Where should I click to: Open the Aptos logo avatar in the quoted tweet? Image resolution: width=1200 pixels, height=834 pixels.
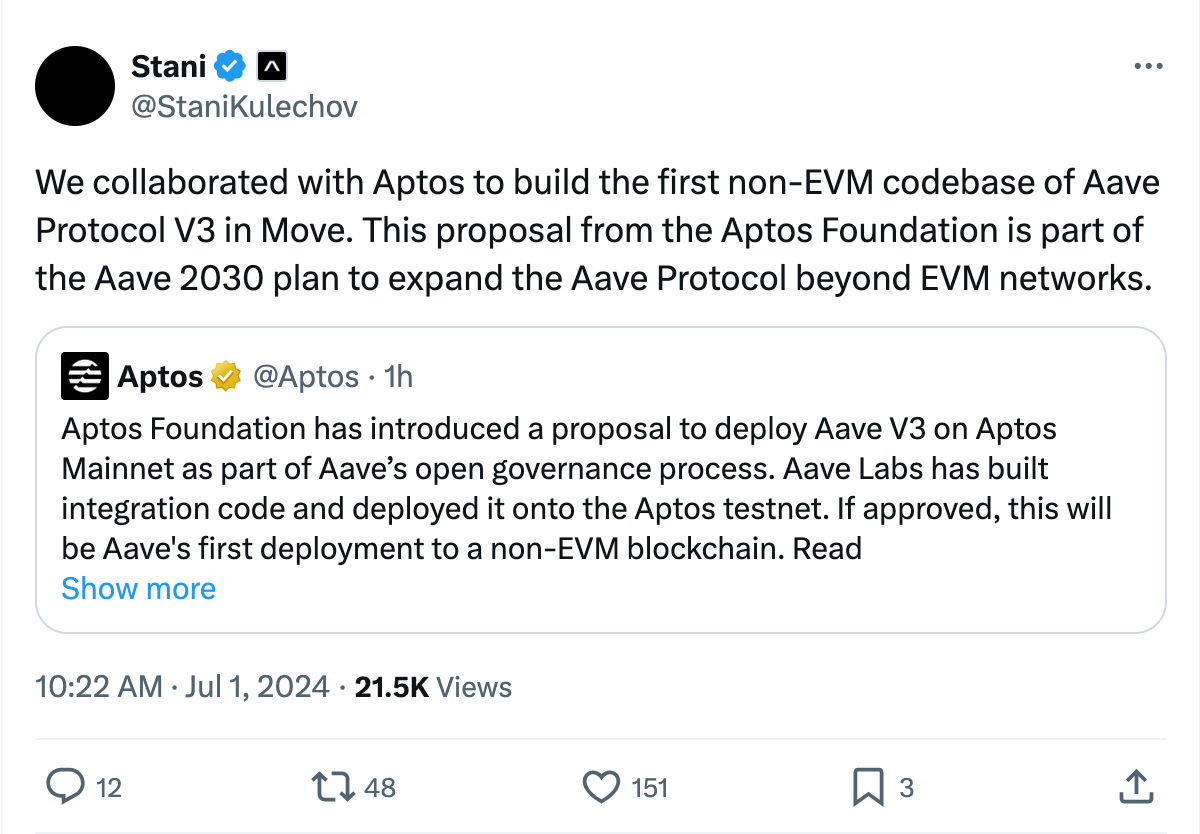tap(85, 377)
